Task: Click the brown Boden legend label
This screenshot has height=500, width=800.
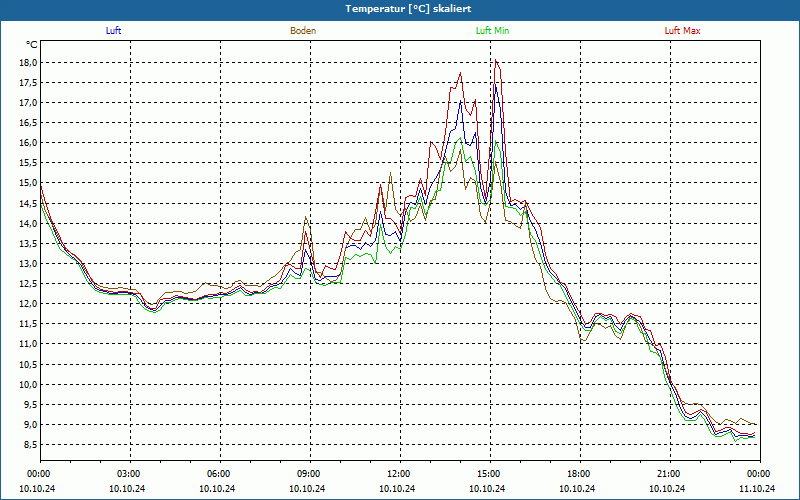Action: click(303, 31)
